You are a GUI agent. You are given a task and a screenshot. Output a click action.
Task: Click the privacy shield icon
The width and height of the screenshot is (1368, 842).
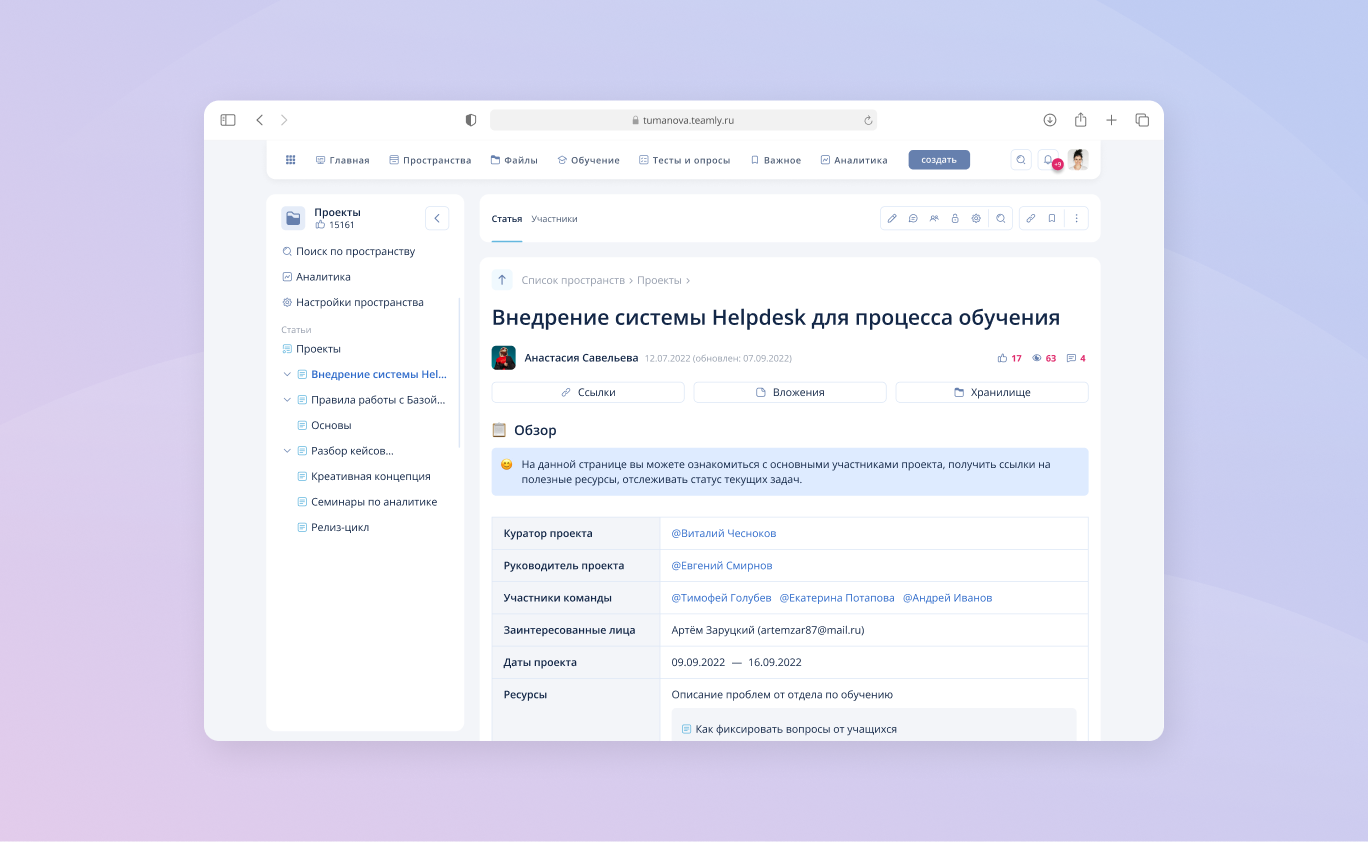(x=471, y=120)
